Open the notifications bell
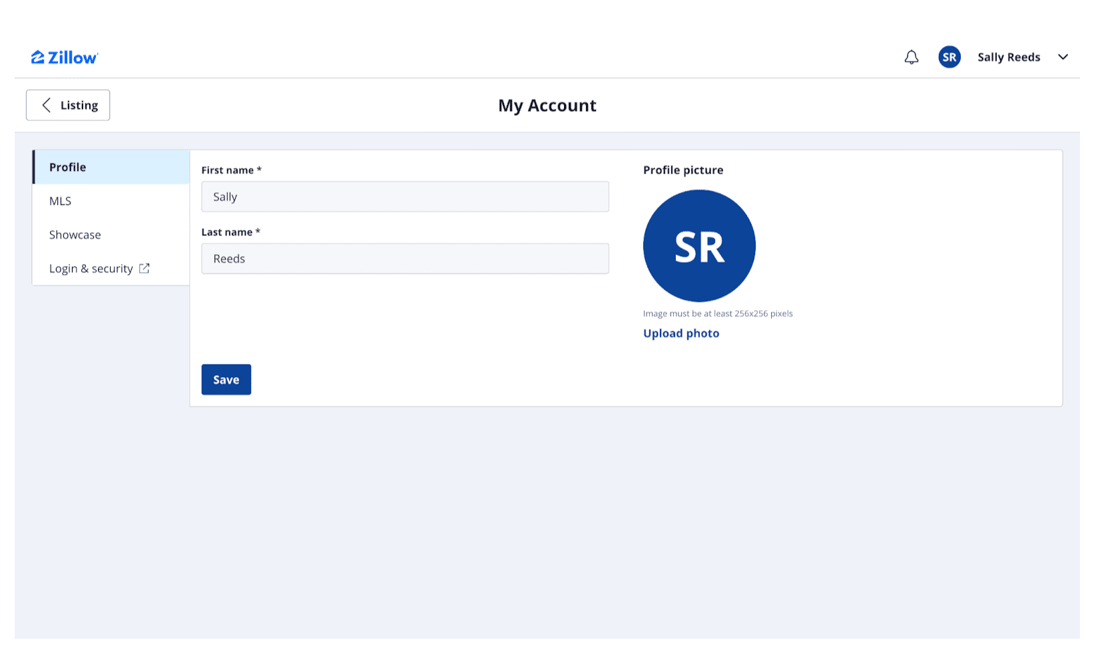Viewport: 1100px width, 654px height. click(x=911, y=57)
